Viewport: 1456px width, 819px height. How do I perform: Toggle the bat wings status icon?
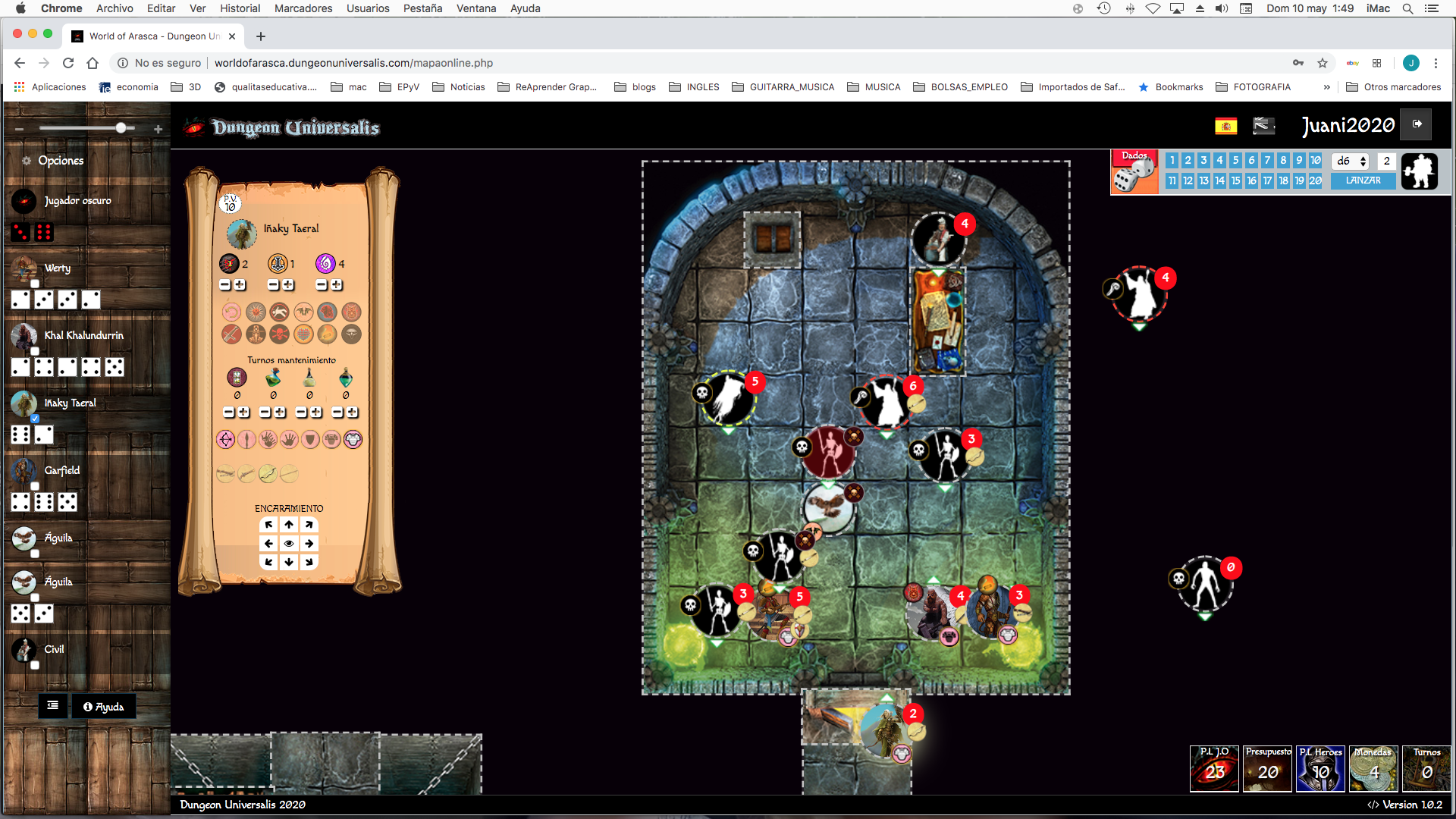click(x=303, y=312)
